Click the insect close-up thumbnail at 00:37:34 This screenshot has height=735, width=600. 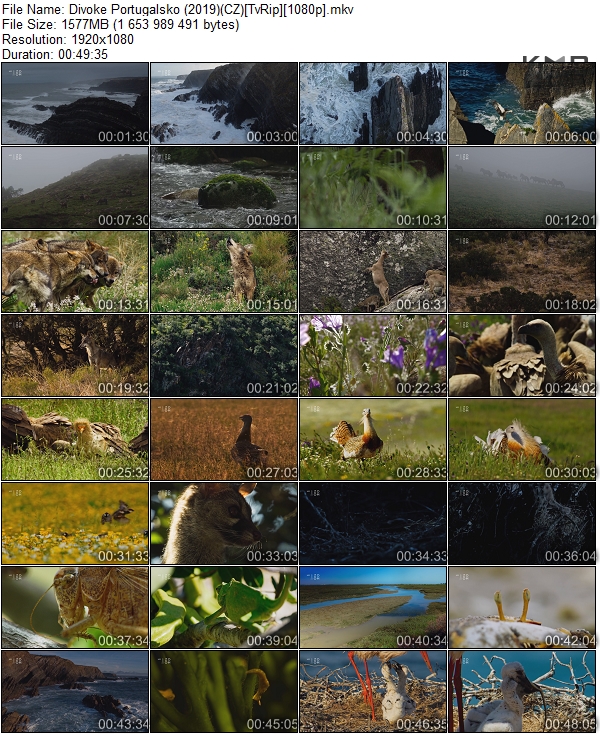[x=75, y=608]
